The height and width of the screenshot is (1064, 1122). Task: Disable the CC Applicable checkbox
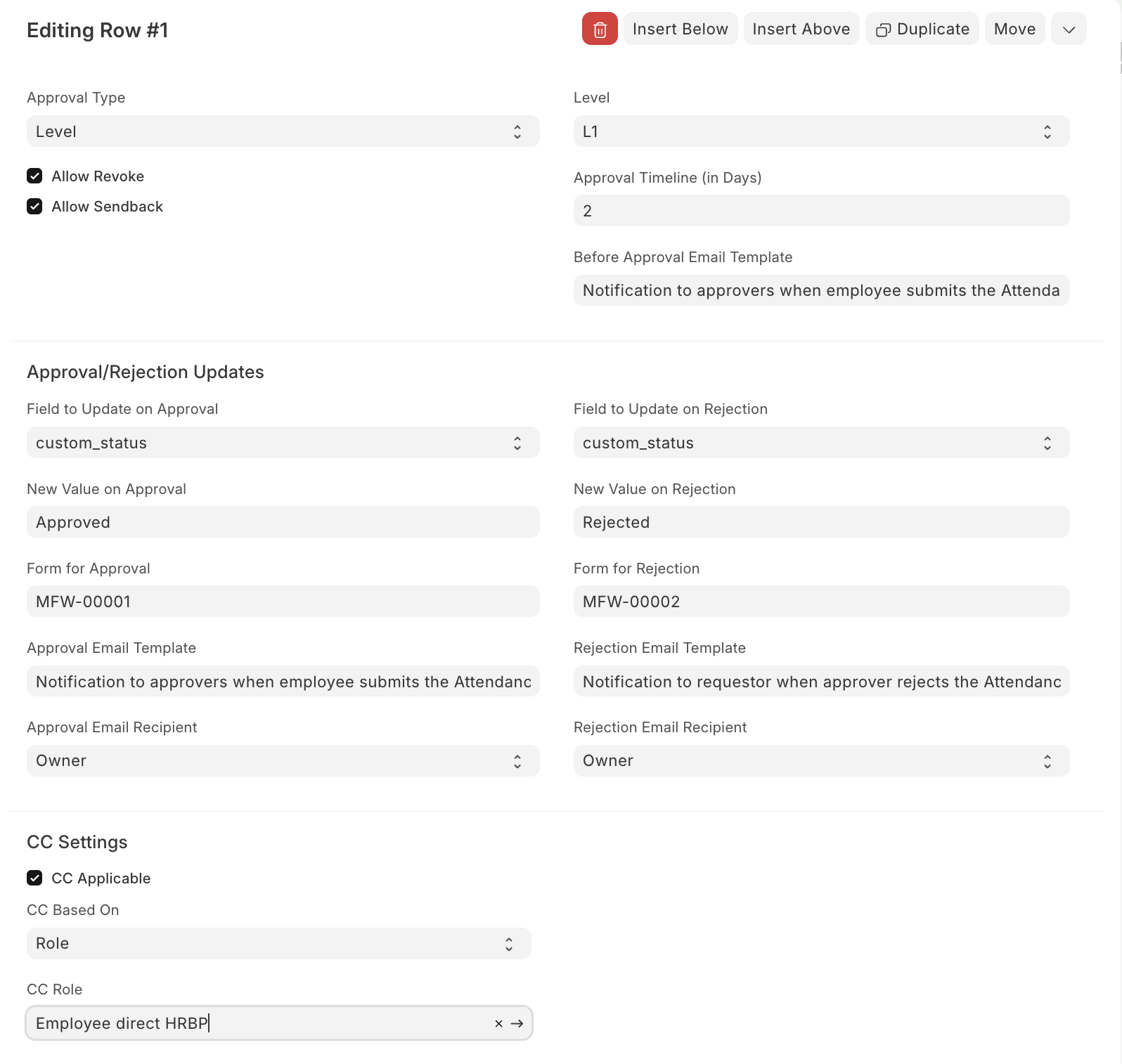[x=34, y=878]
